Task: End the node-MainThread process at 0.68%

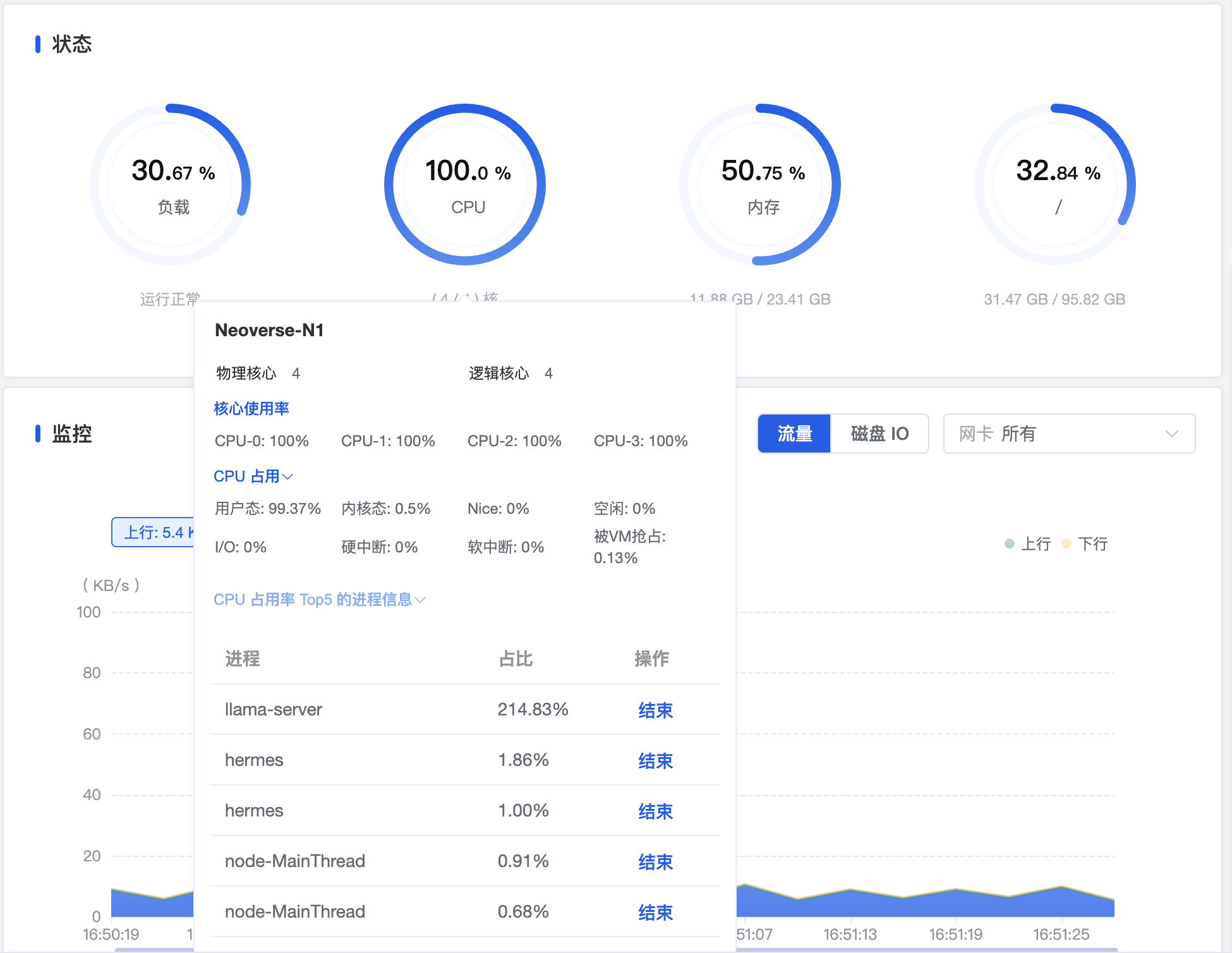Action: (x=655, y=913)
